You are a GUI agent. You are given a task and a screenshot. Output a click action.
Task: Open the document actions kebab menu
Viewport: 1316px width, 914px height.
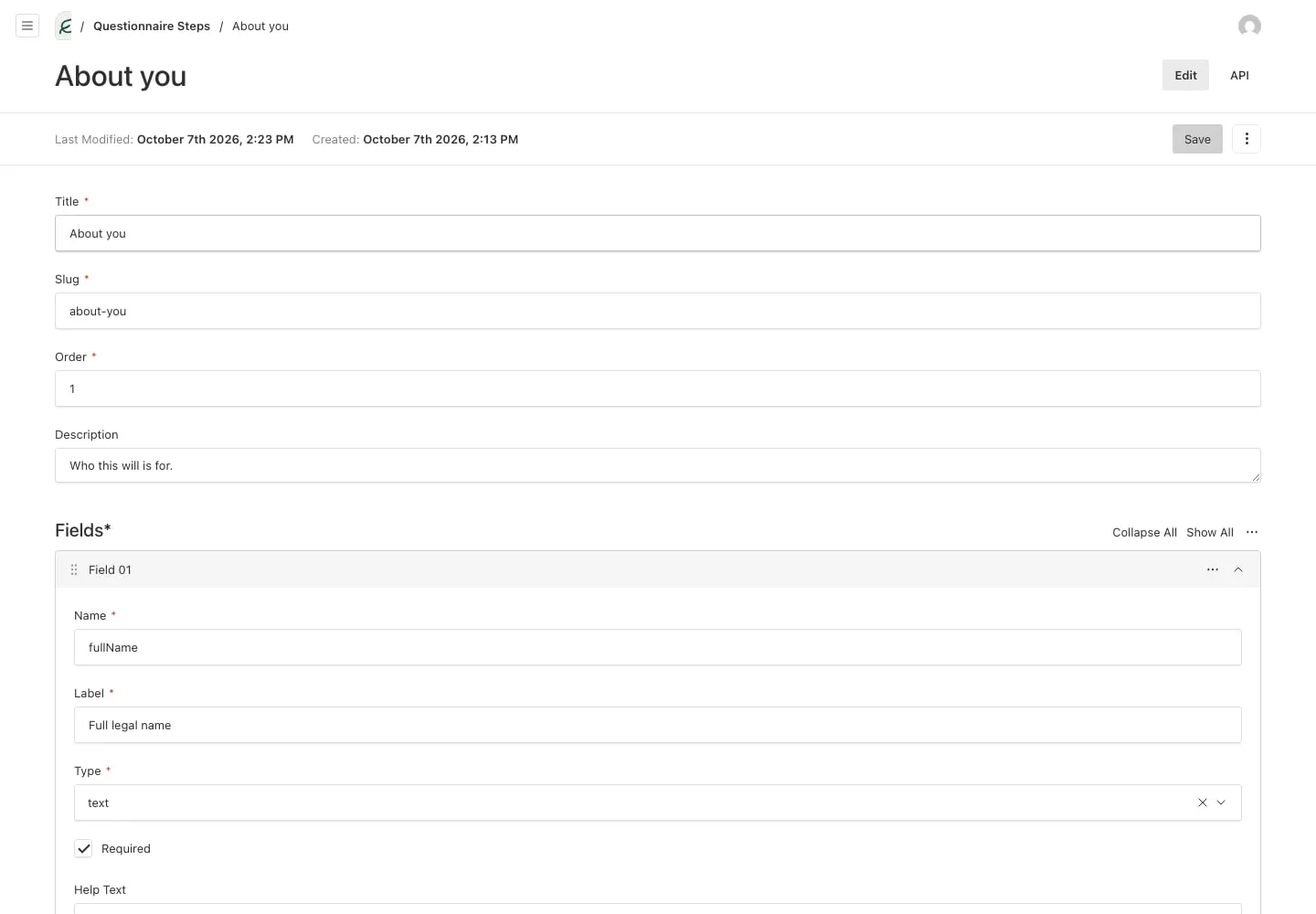tap(1247, 139)
